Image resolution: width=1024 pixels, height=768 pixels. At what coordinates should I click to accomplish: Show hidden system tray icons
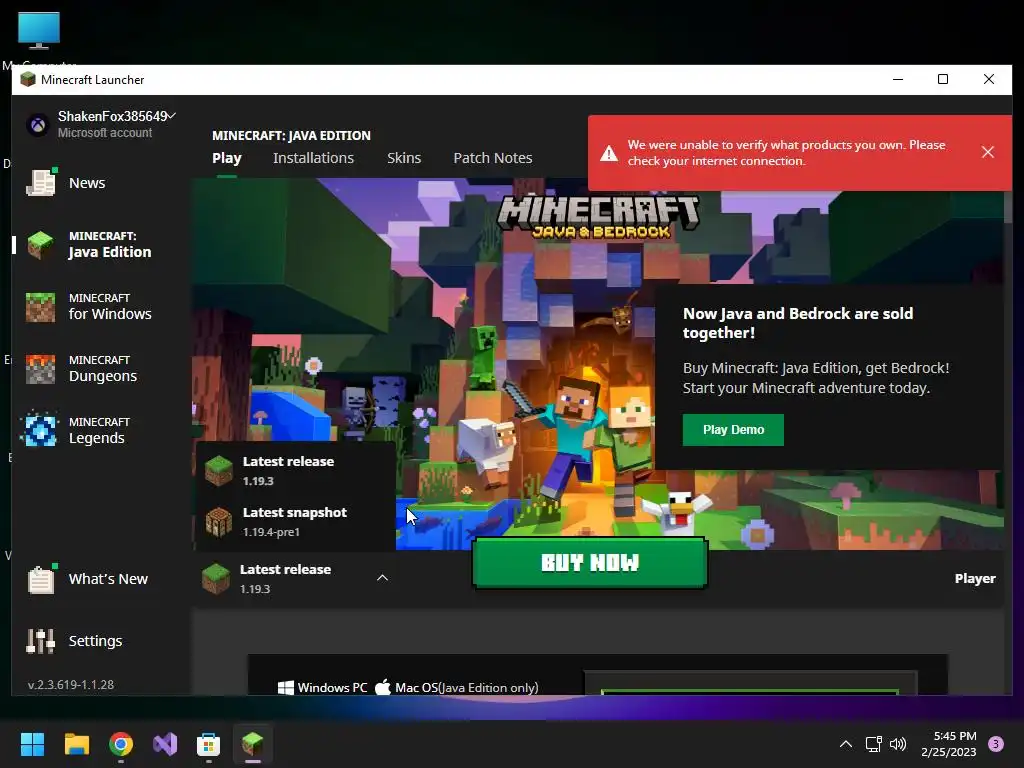(846, 744)
